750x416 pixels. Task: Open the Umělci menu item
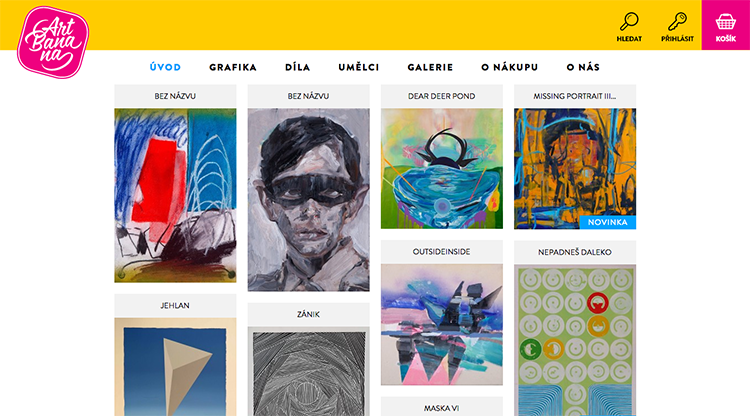[359, 67]
